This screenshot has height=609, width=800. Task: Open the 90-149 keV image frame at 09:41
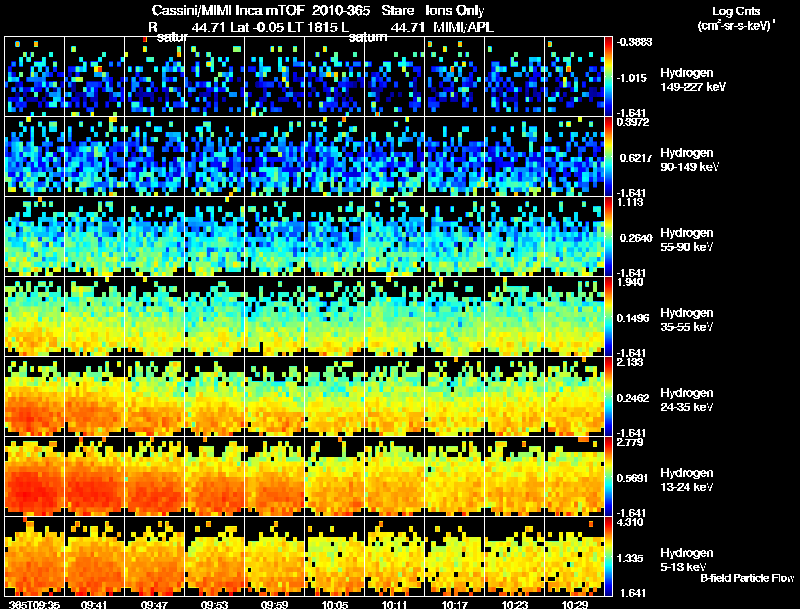click(x=94, y=156)
